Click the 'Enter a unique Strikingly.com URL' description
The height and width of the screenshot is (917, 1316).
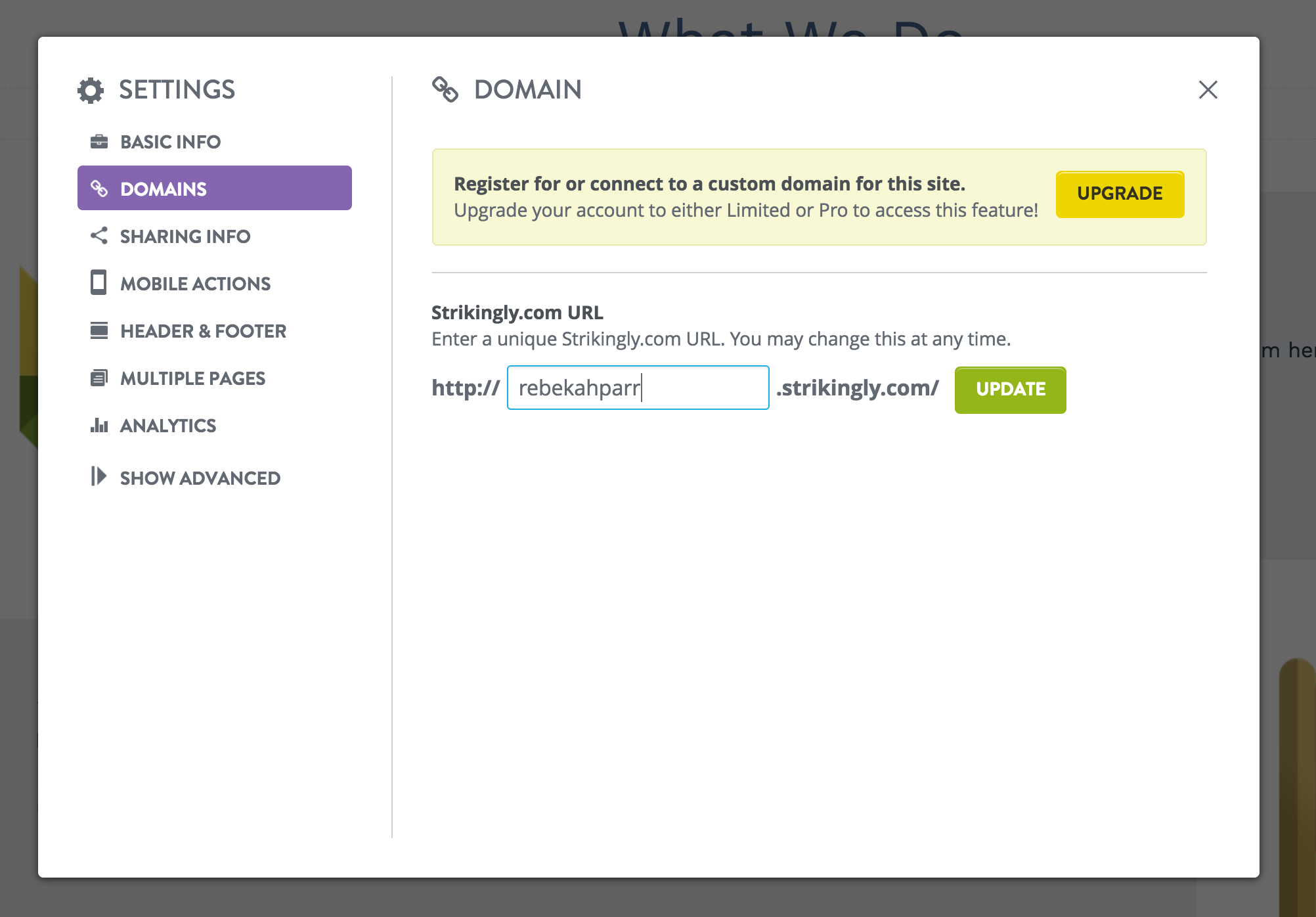(720, 339)
